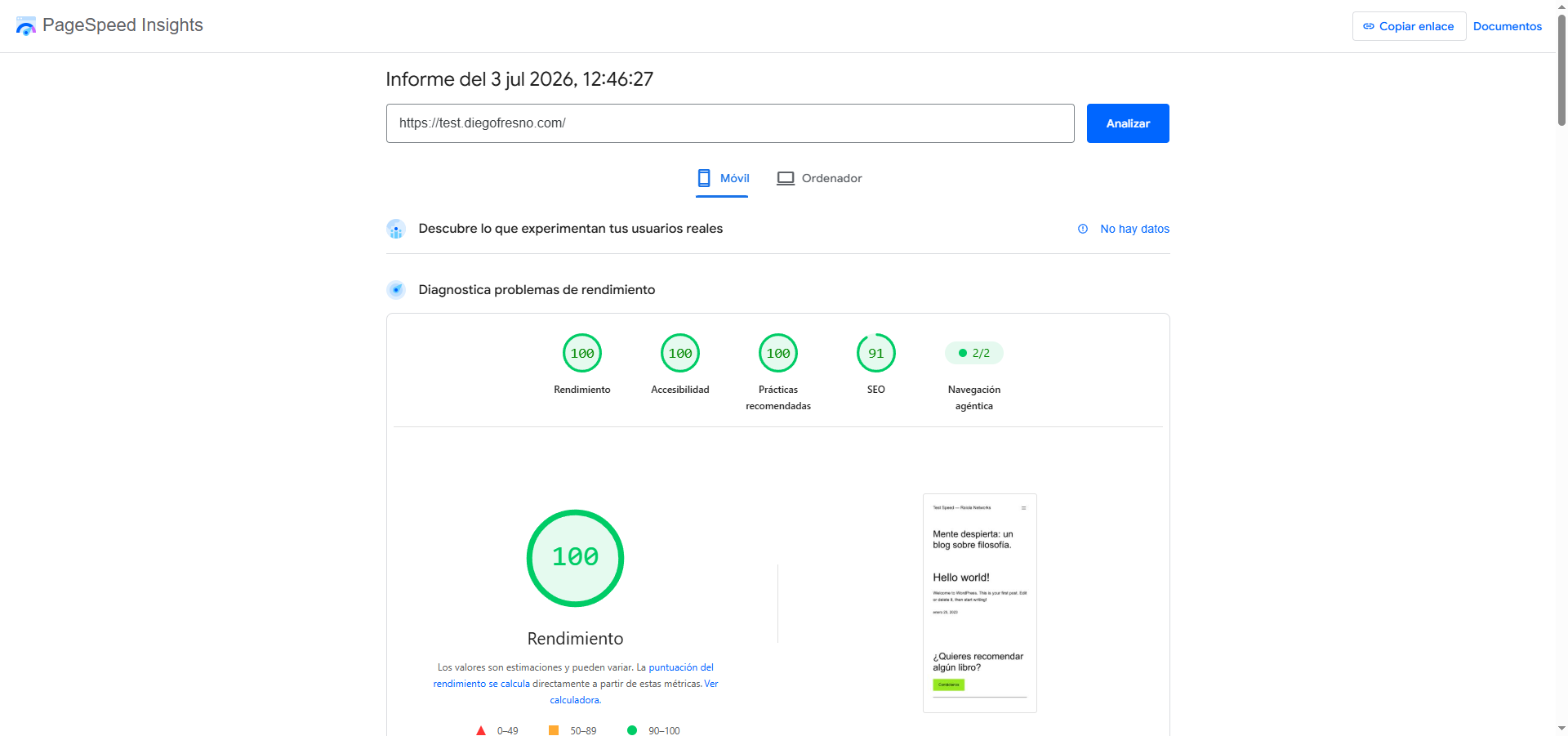
Task: Click the URL input field with test.diegofresno.com
Action: click(x=730, y=123)
